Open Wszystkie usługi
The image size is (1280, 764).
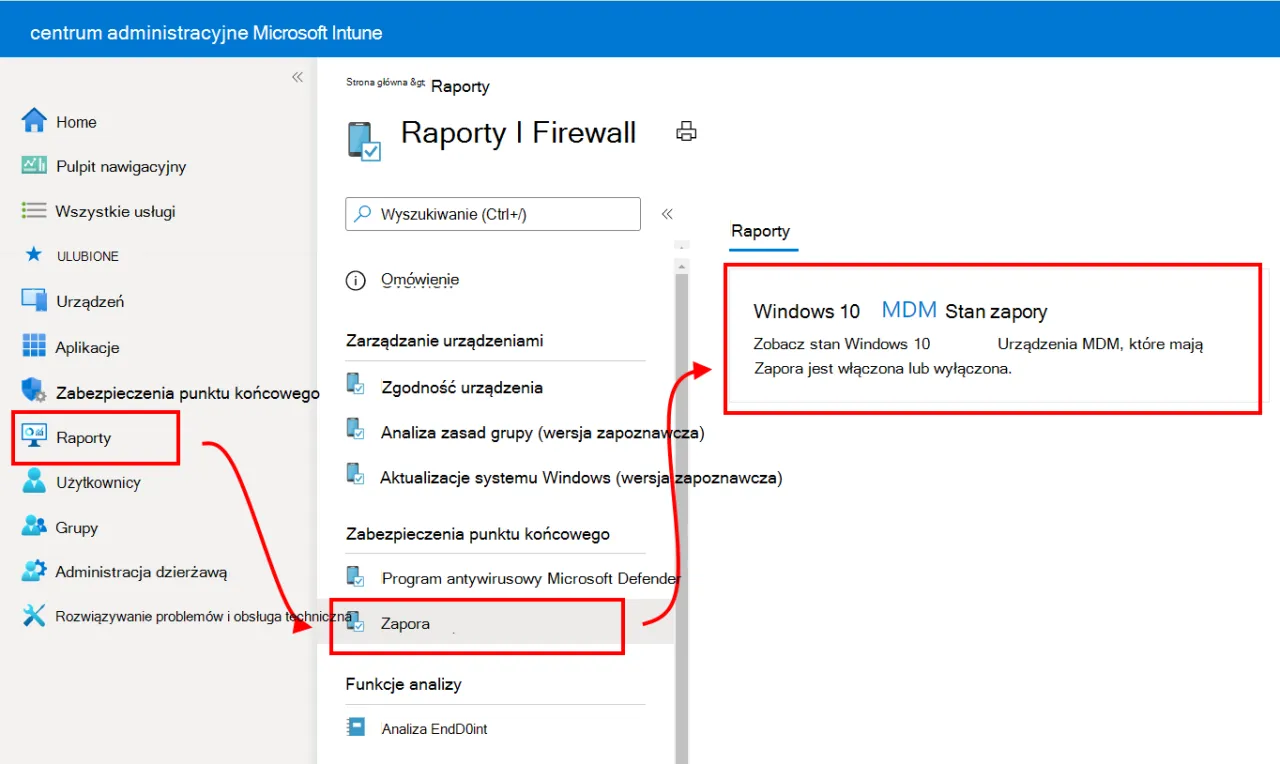pyautogui.click(x=117, y=211)
